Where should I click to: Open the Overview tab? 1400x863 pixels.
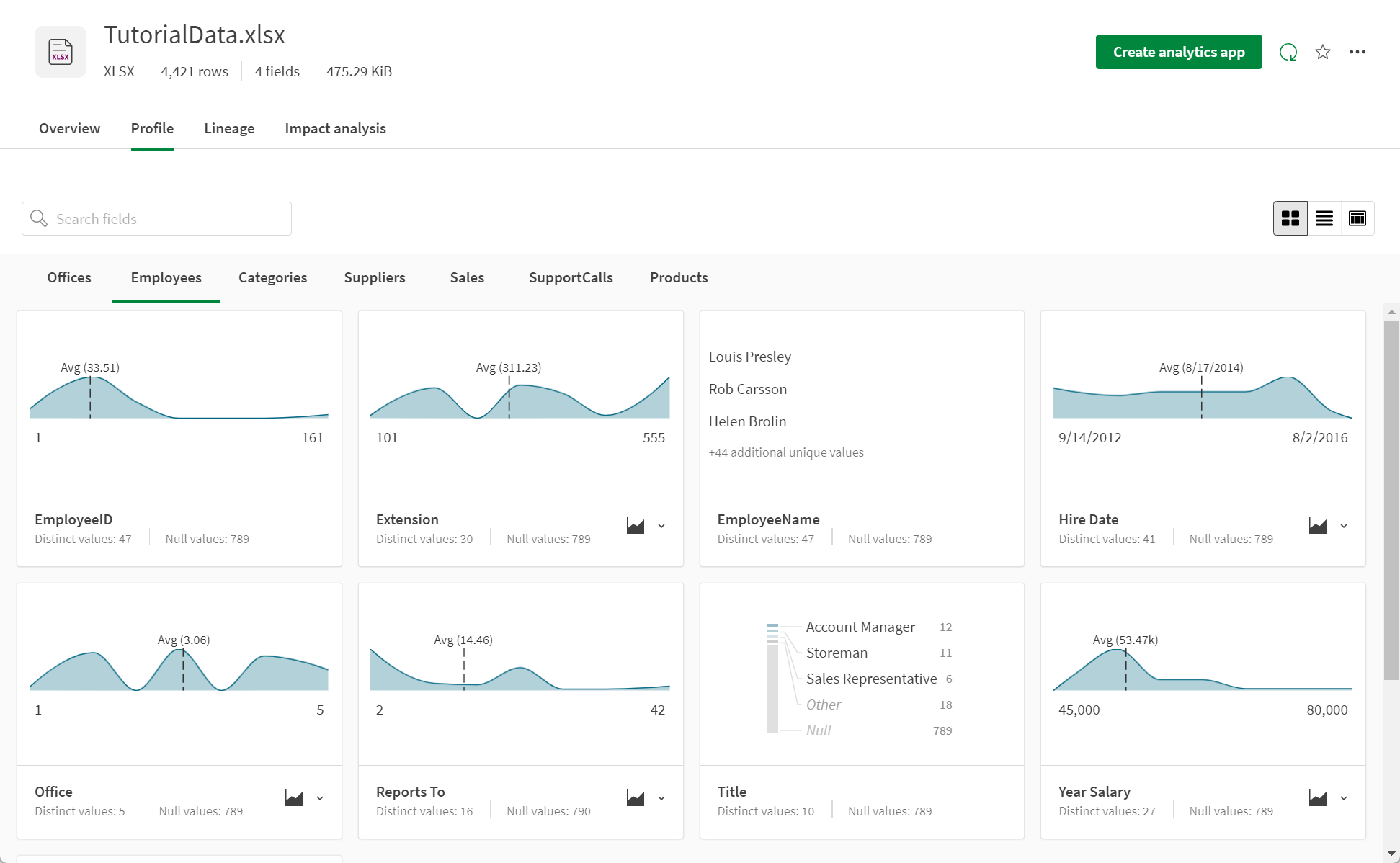69,128
